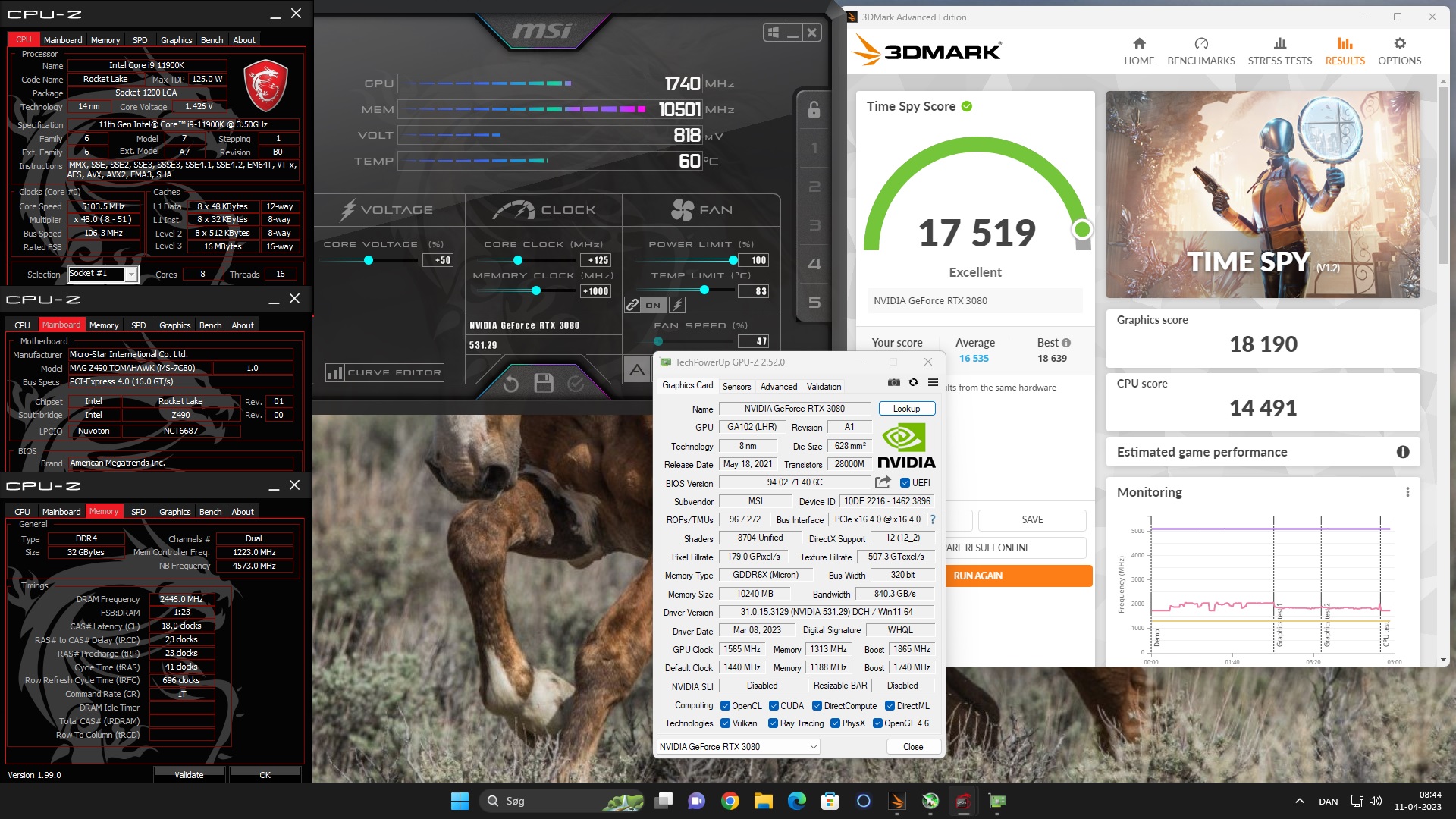Open the CPU-Z Socket #1 selection dropdown
The height and width of the screenshot is (819, 1456).
[x=103, y=274]
